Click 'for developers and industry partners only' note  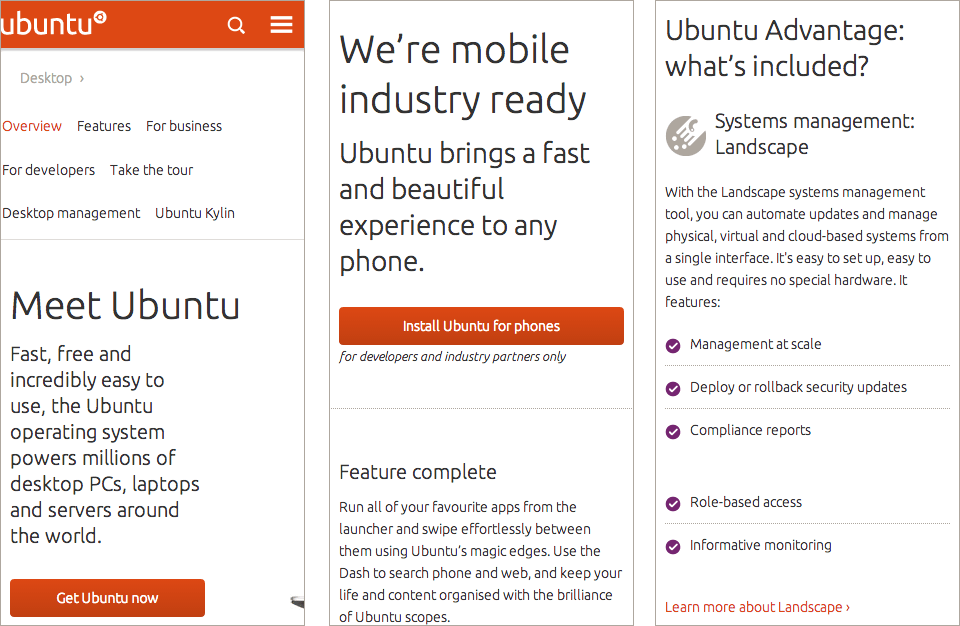pyautogui.click(x=452, y=356)
